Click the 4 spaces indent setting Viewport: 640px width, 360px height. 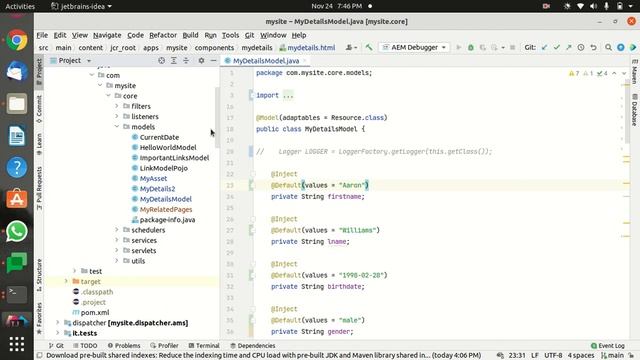[x=581, y=355]
